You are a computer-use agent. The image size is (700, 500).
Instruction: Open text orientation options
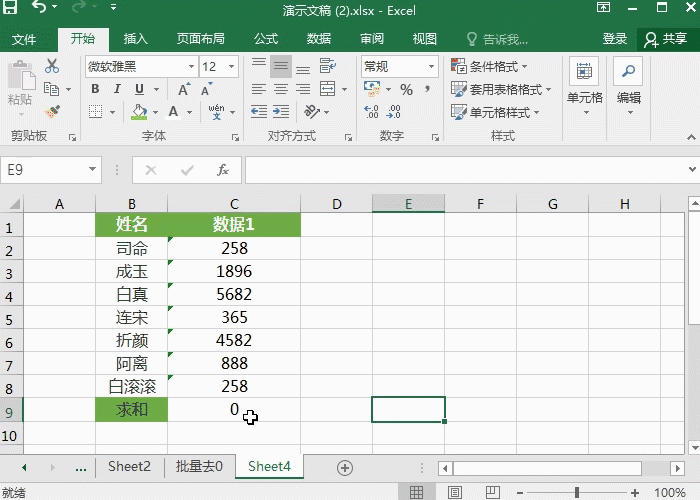coord(312,112)
